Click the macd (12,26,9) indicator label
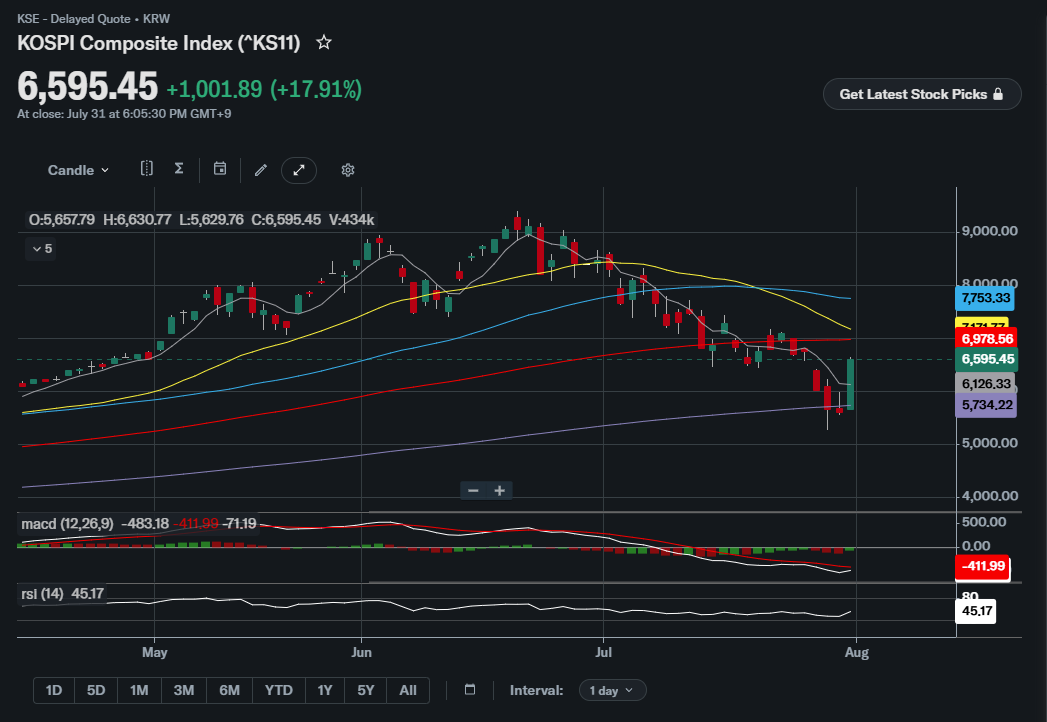Screen dimensions: 1047x722 coord(67,524)
